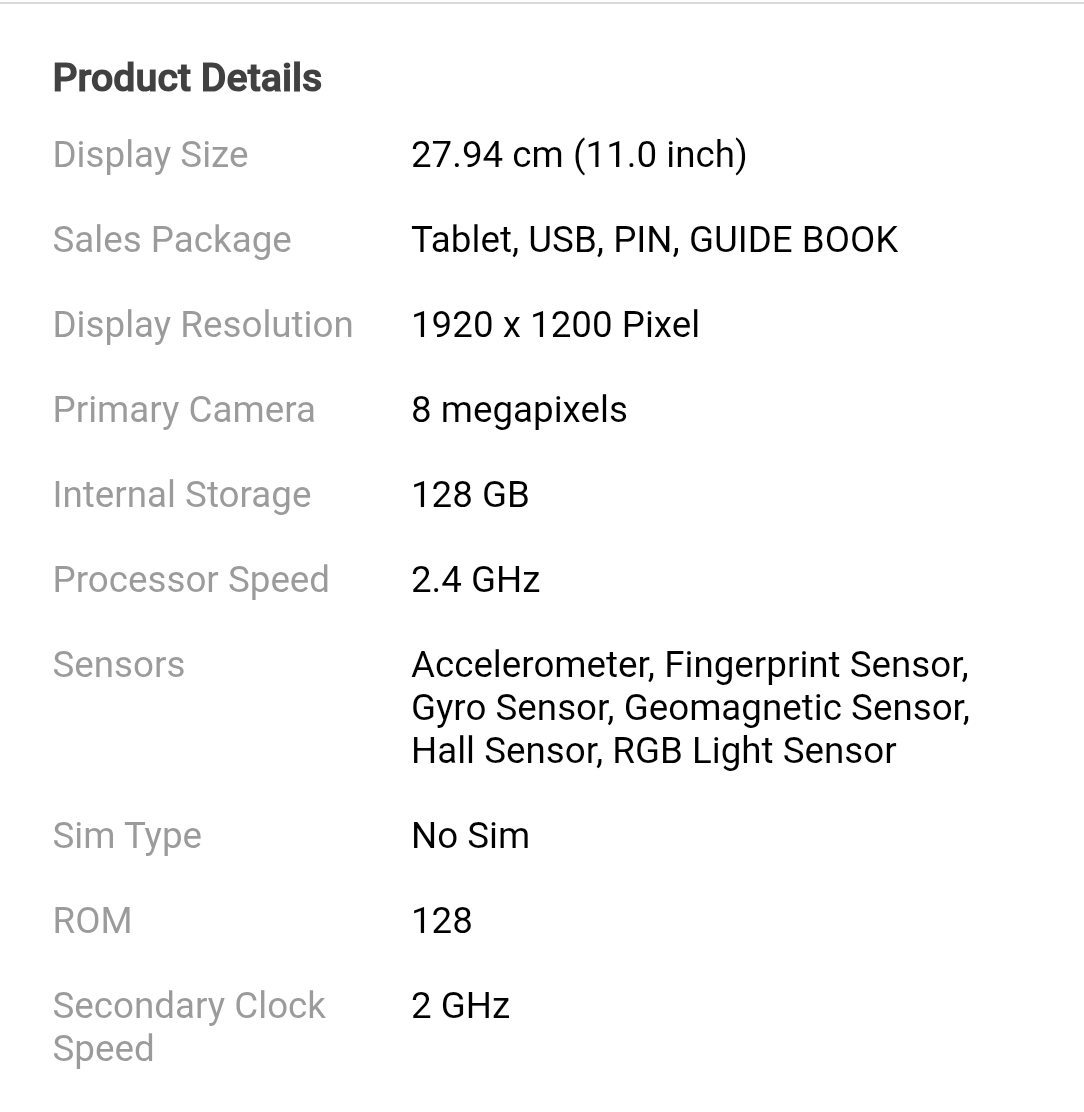This screenshot has height=1112, width=1084.
Task: Click the ROM label
Action: [x=92, y=921]
